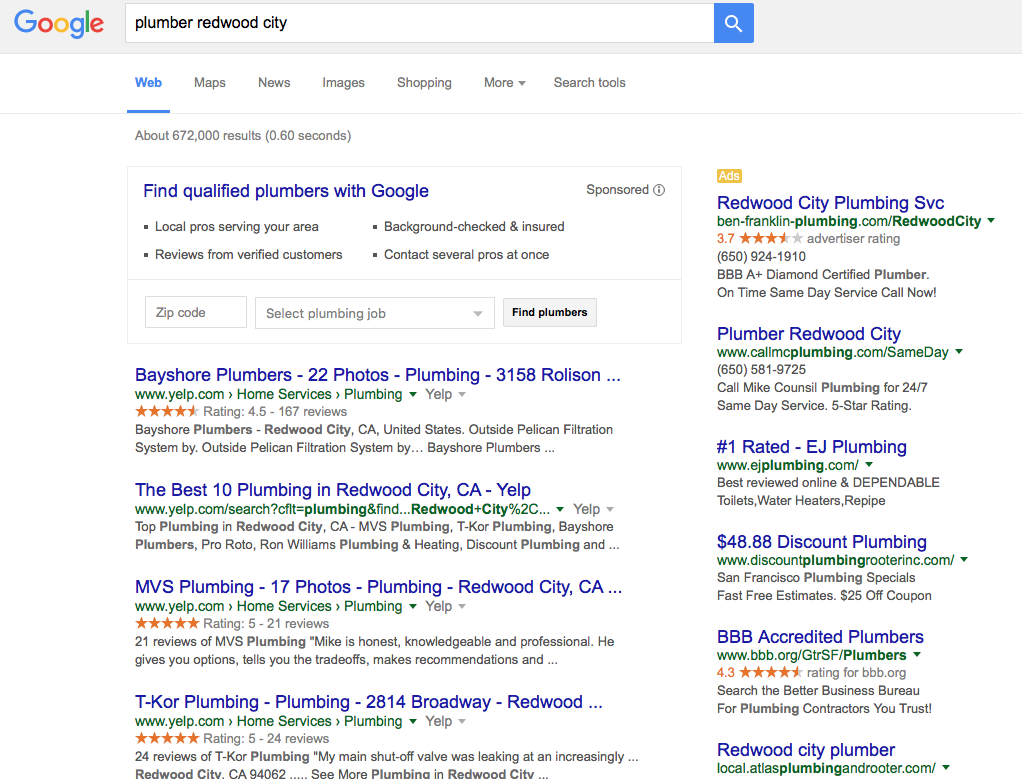Expand green arrow on Bayshore Plumbers URL
1022x779 pixels.
(413, 394)
